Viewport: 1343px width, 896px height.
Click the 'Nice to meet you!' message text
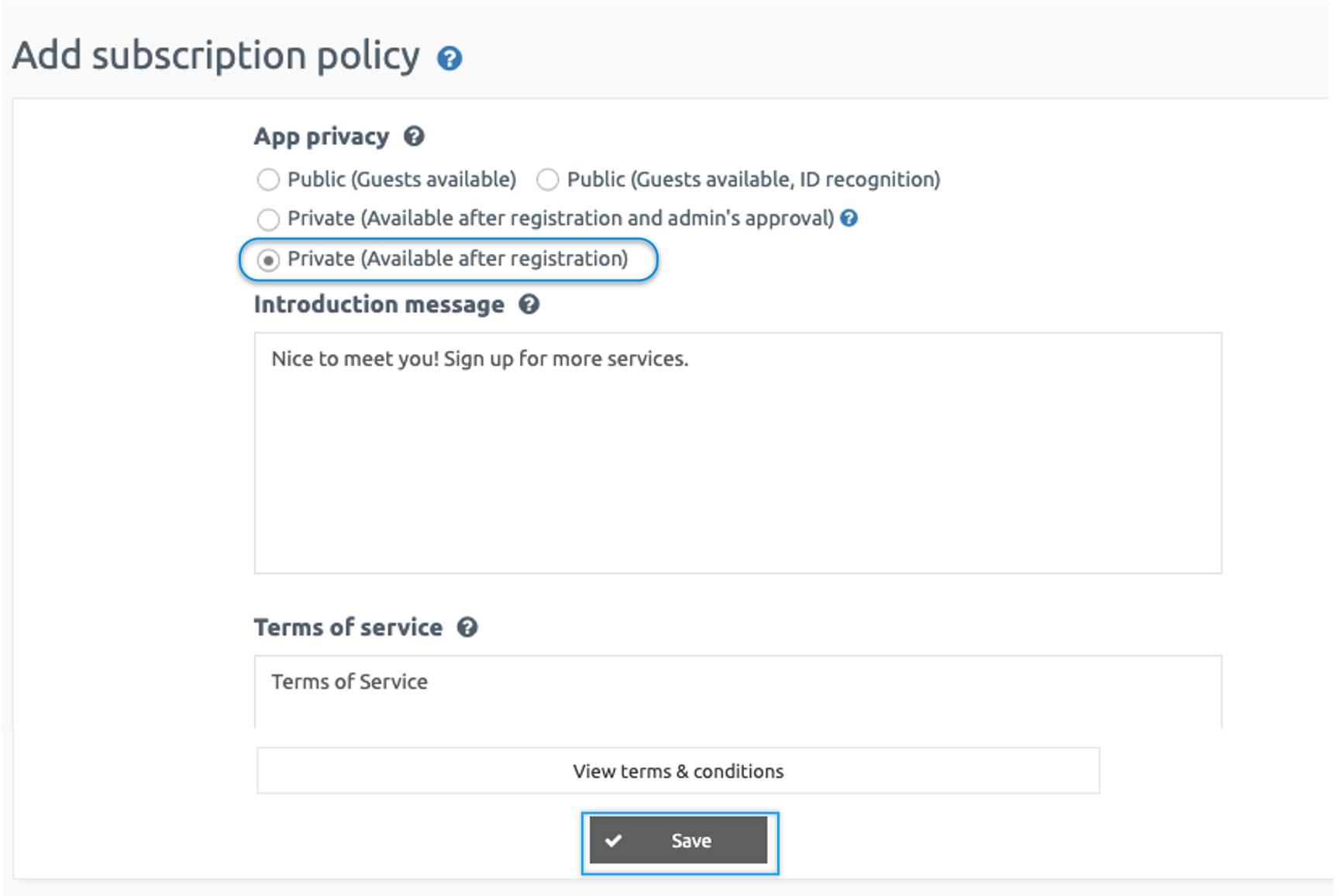(x=479, y=359)
